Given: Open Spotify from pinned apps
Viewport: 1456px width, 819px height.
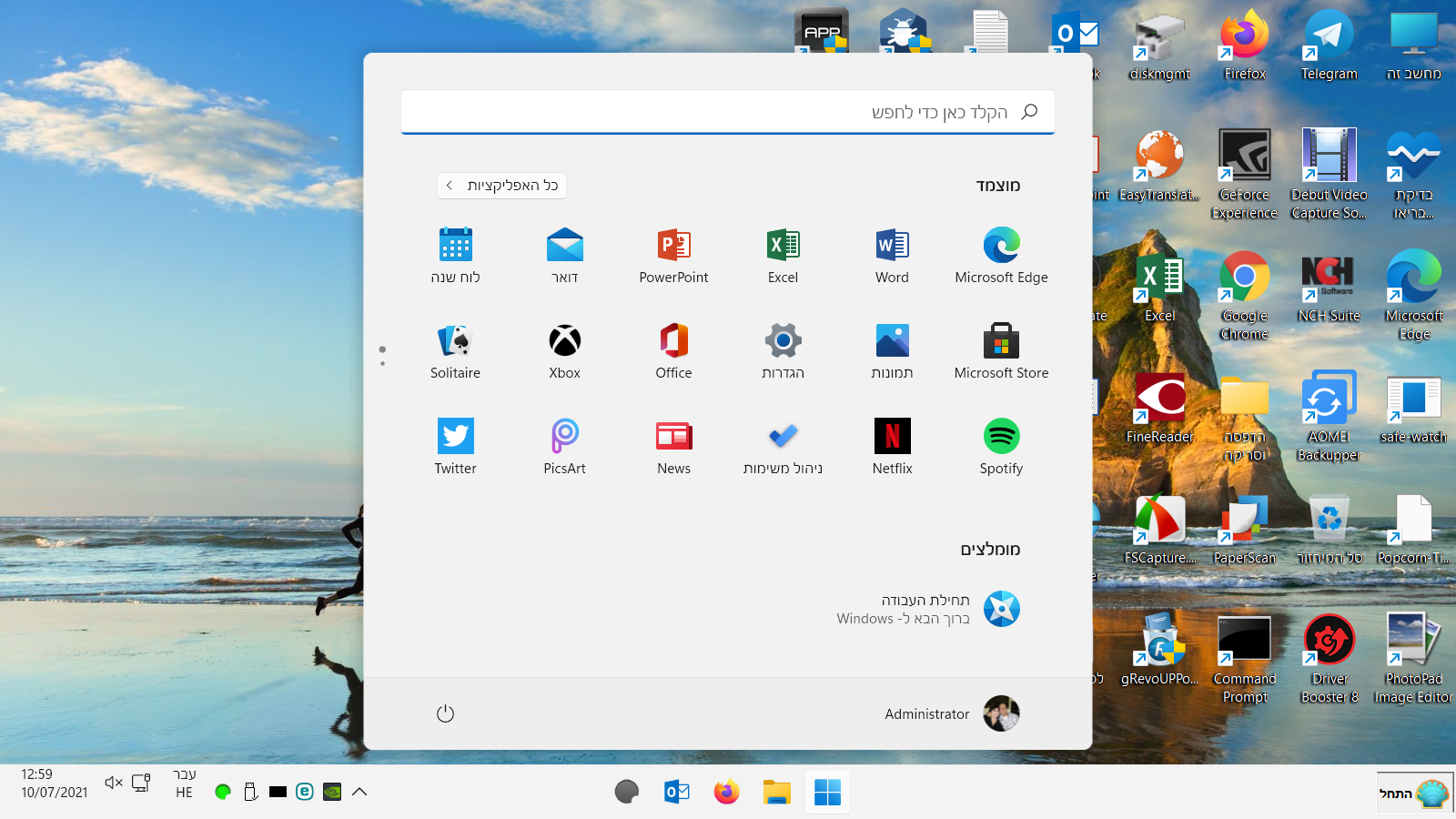Looking at the screenshot, I should click(1001, 437).
